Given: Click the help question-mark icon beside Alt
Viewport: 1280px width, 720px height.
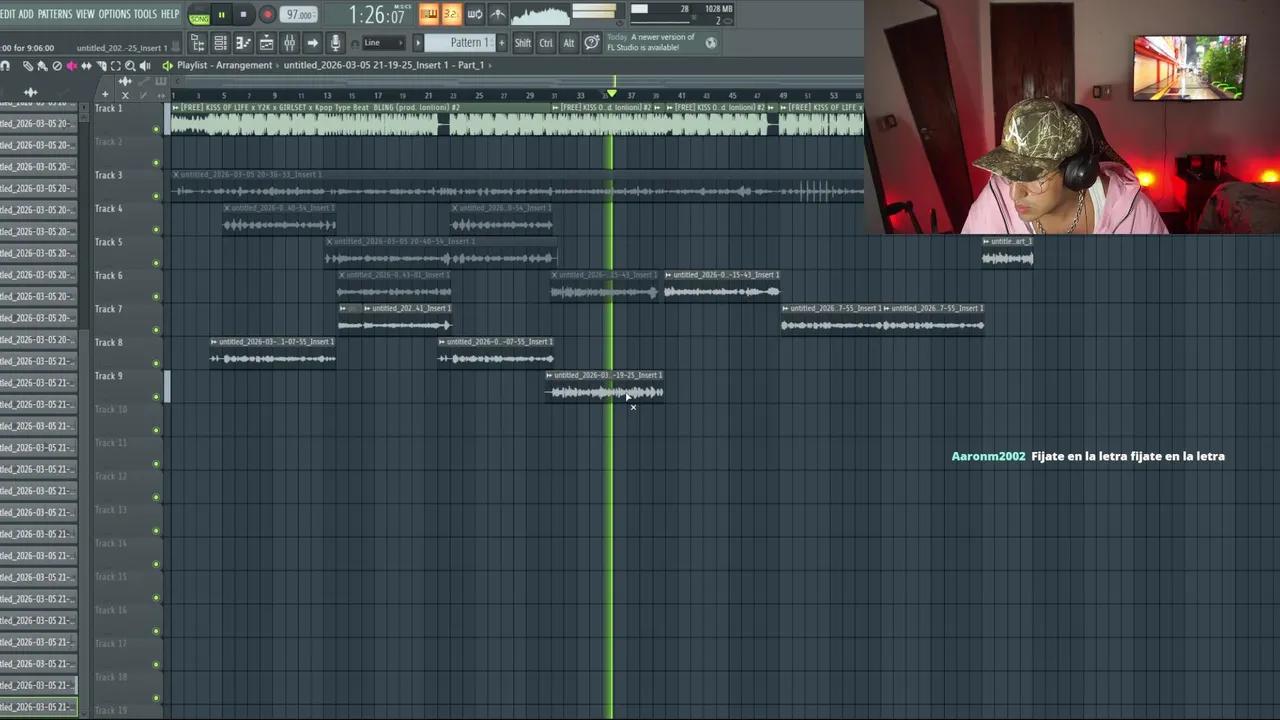Looking at the screenshot, I should click(x=592, y=43).
